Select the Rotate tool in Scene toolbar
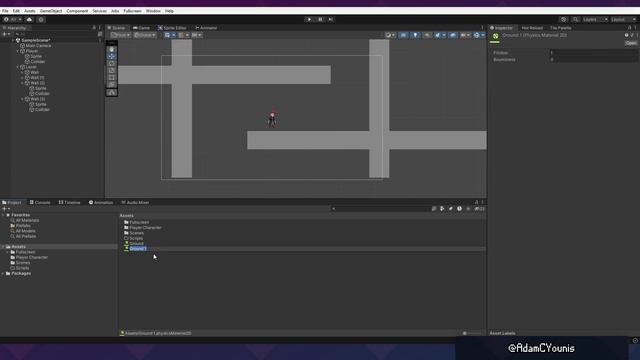Image resolution: width=640 pixels, height=360 pixels. click(x=111, y=63)
